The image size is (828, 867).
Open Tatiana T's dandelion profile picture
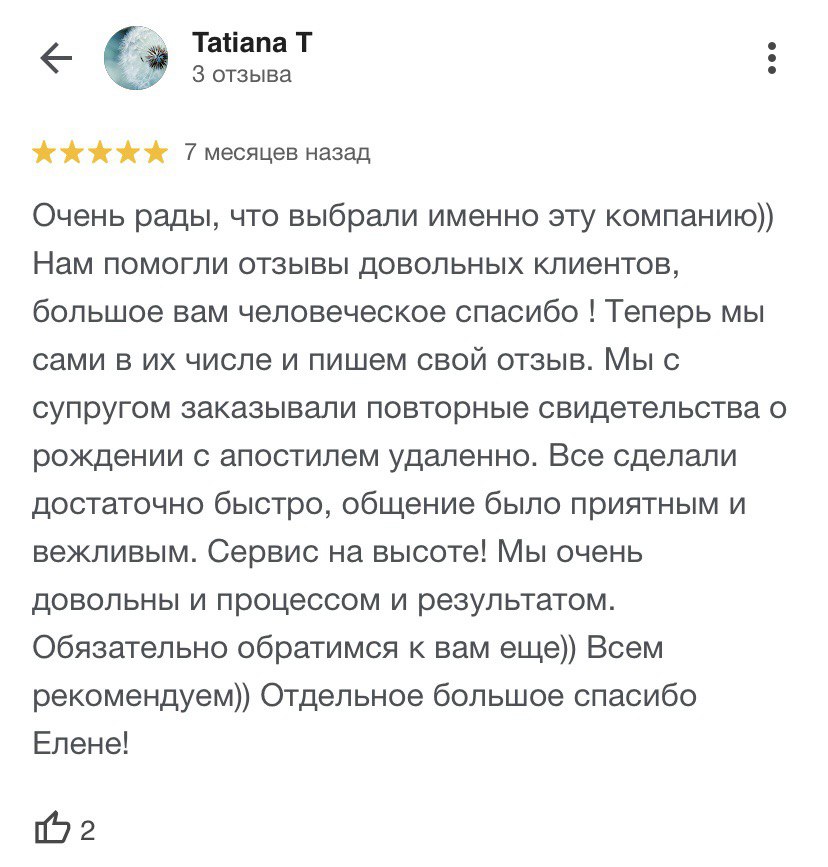pyautogui.click(x=136, y=58)
